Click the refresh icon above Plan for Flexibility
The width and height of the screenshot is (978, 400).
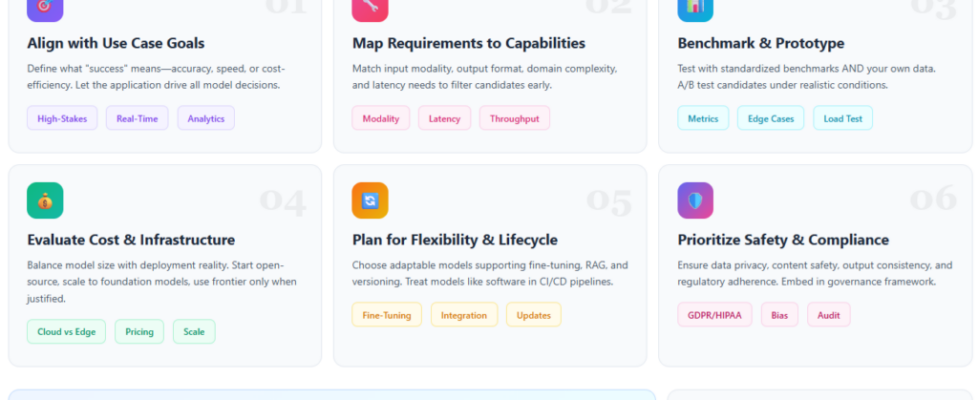pyautogui.click(x=370, y=200)
